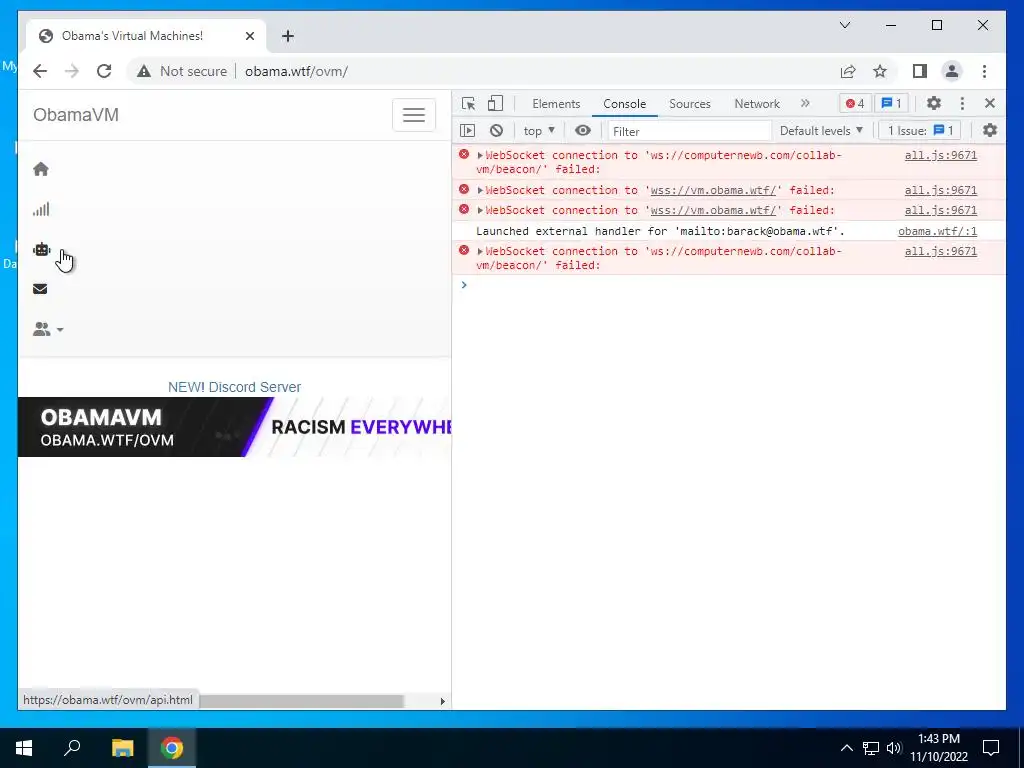Bookmark this tab with the star
This screenshot has width=1024, height=768.
tap(880, 71)
